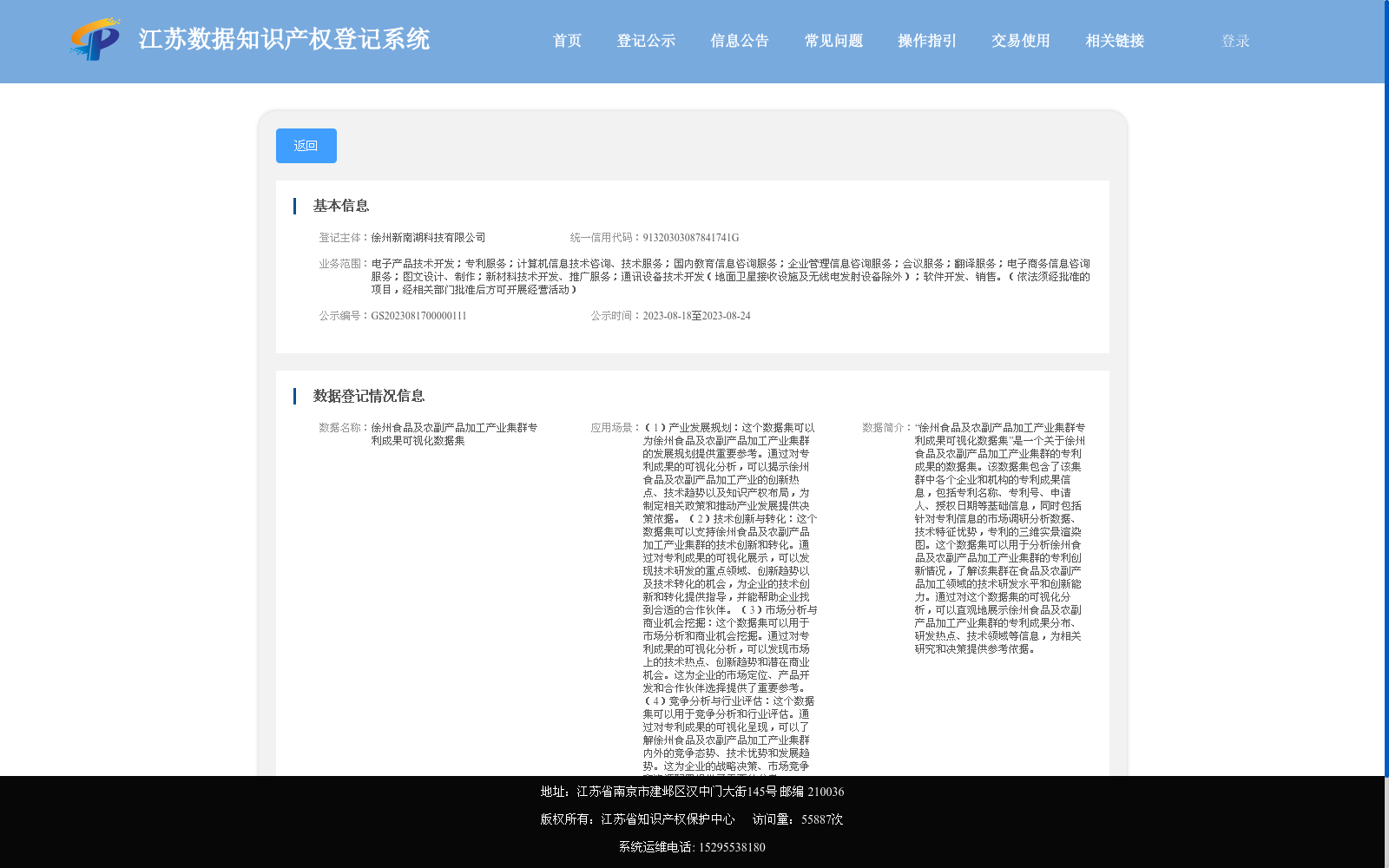Click the 业务范围 label
1389x868 pixels.
click(345, 264)
